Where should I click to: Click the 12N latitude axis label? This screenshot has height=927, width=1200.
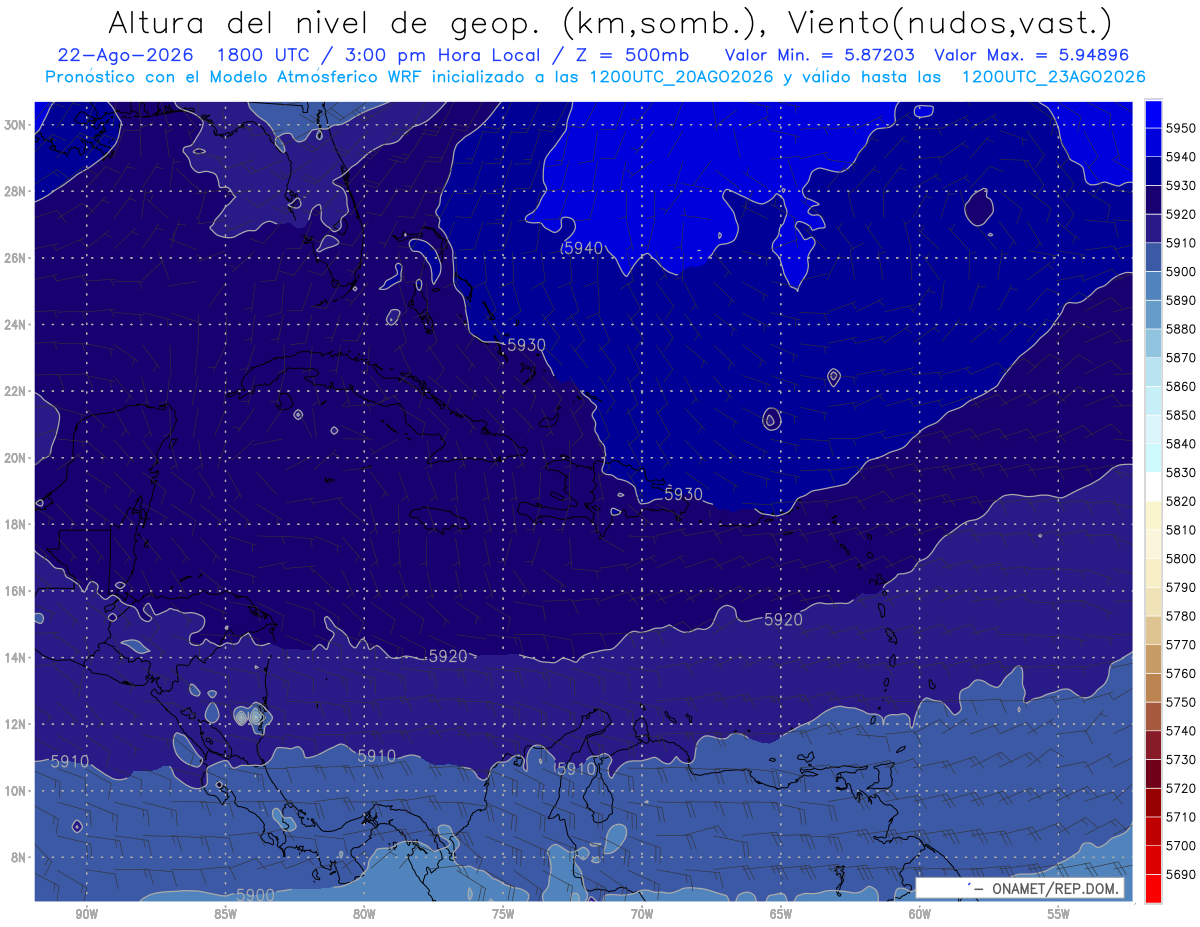pos(16,724)
